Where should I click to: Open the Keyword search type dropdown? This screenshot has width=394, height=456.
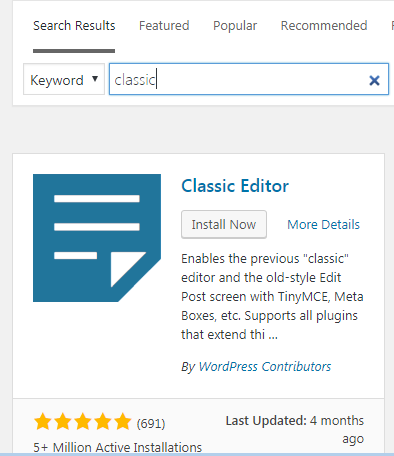pos(64,79)
